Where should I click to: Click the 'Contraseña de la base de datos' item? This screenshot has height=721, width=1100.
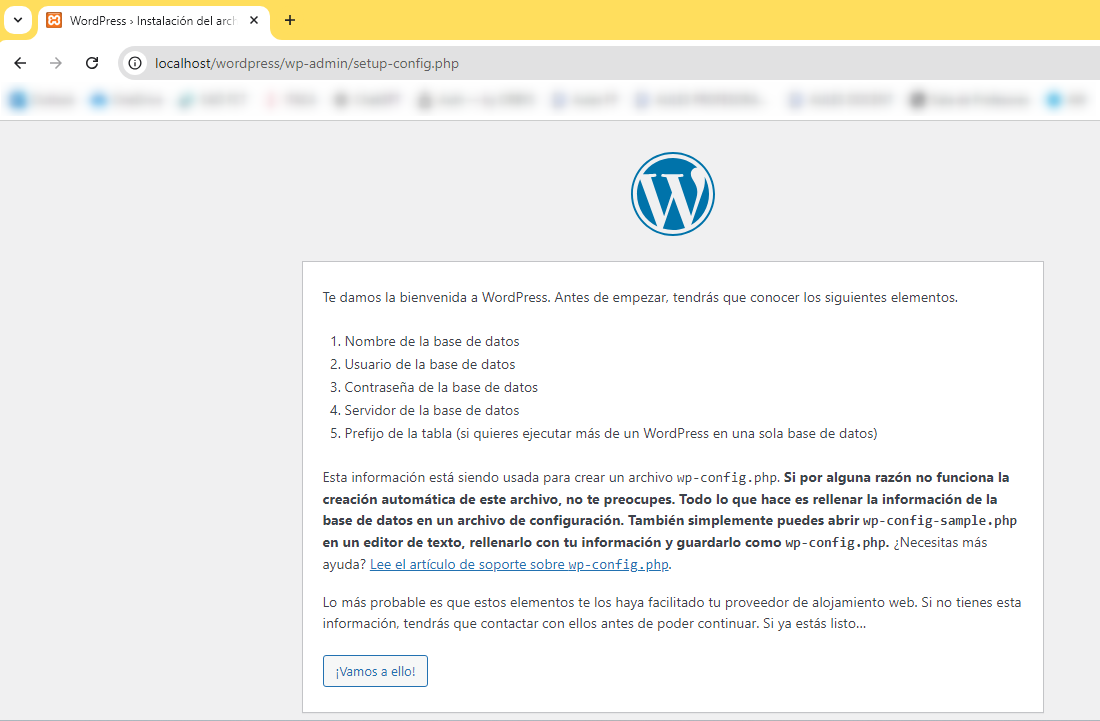click(441, 387)
